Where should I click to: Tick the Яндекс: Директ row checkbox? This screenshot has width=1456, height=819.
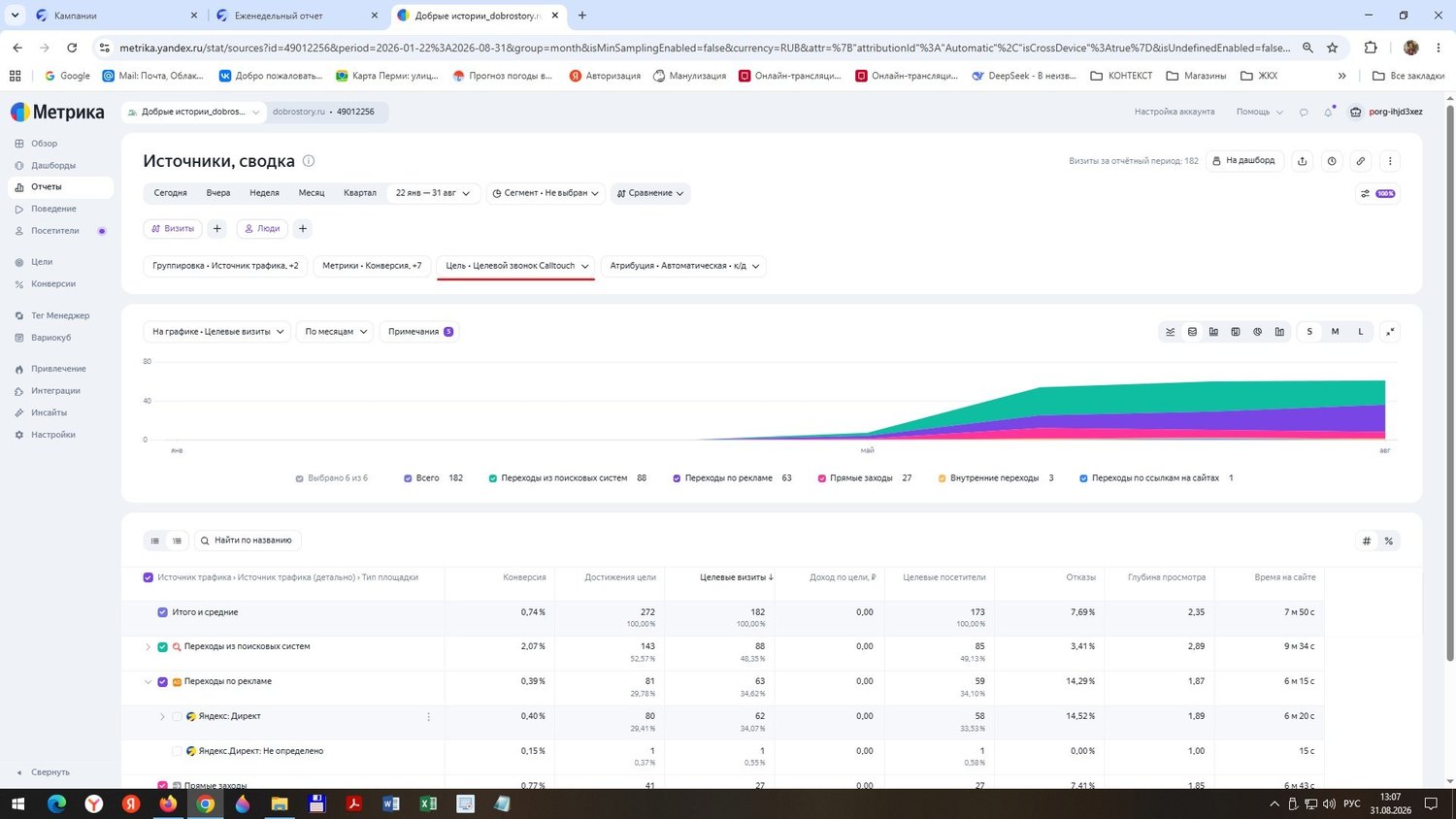177,716
